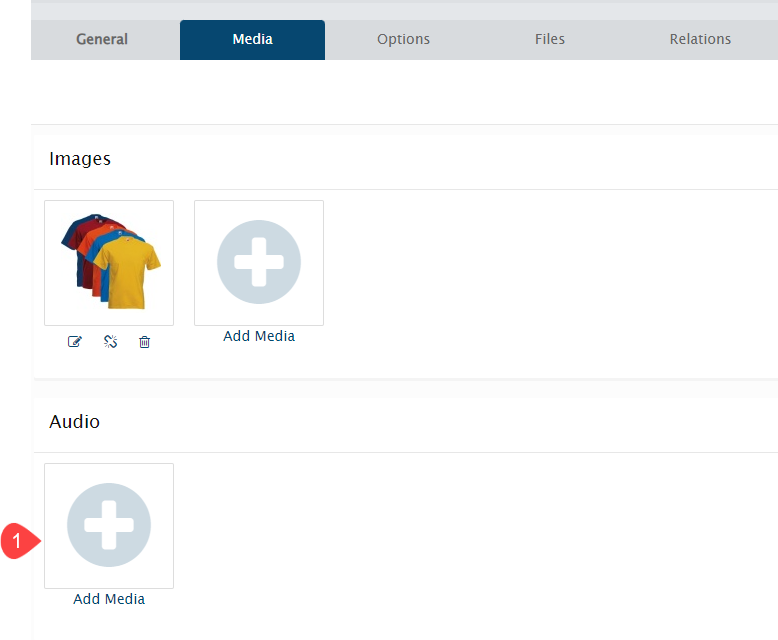Viewport: 778px width, 640px height.
Task: Open the Relations tab
Action: 700,39
